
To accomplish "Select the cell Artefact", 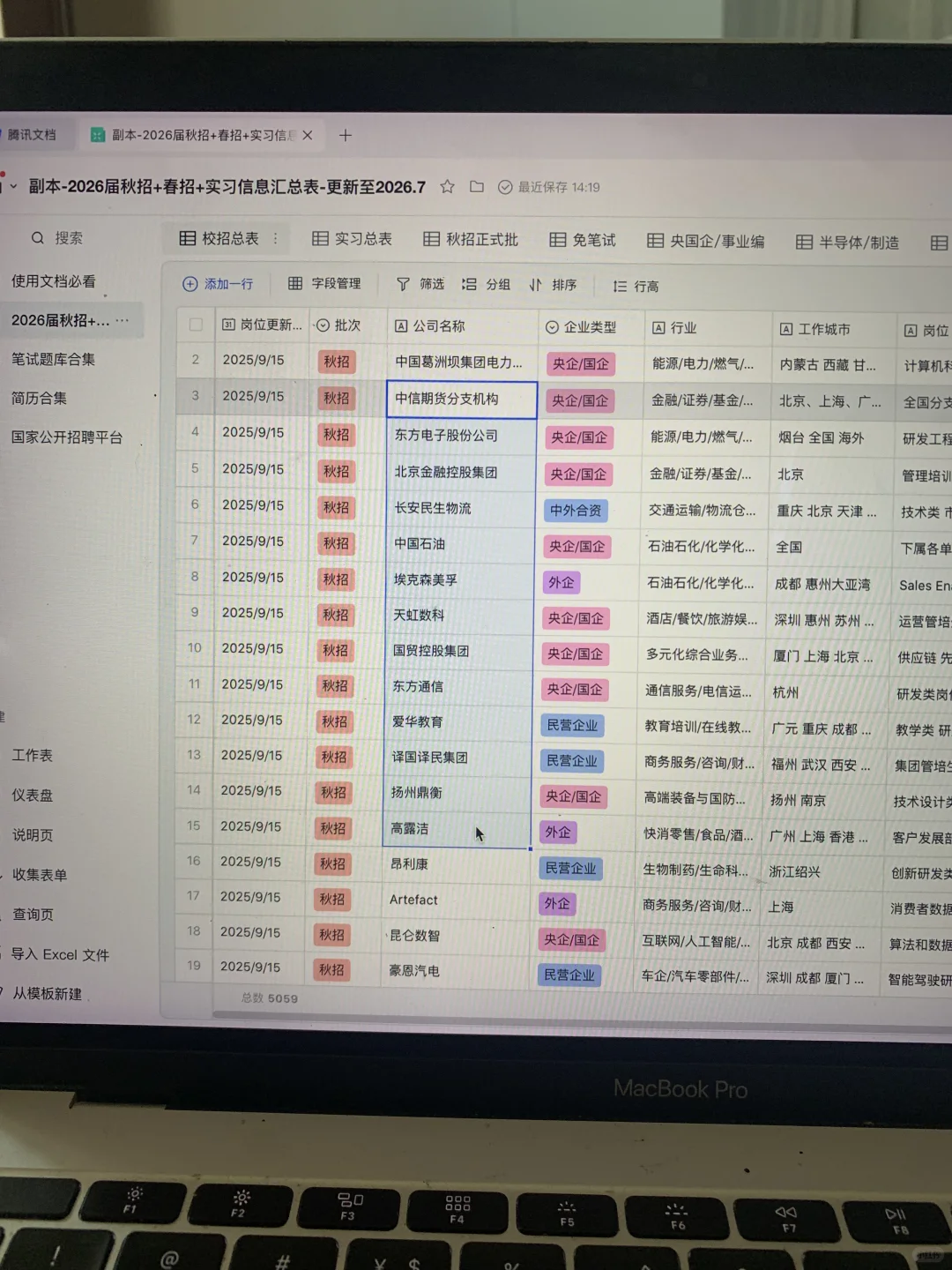I will (457, 900).
